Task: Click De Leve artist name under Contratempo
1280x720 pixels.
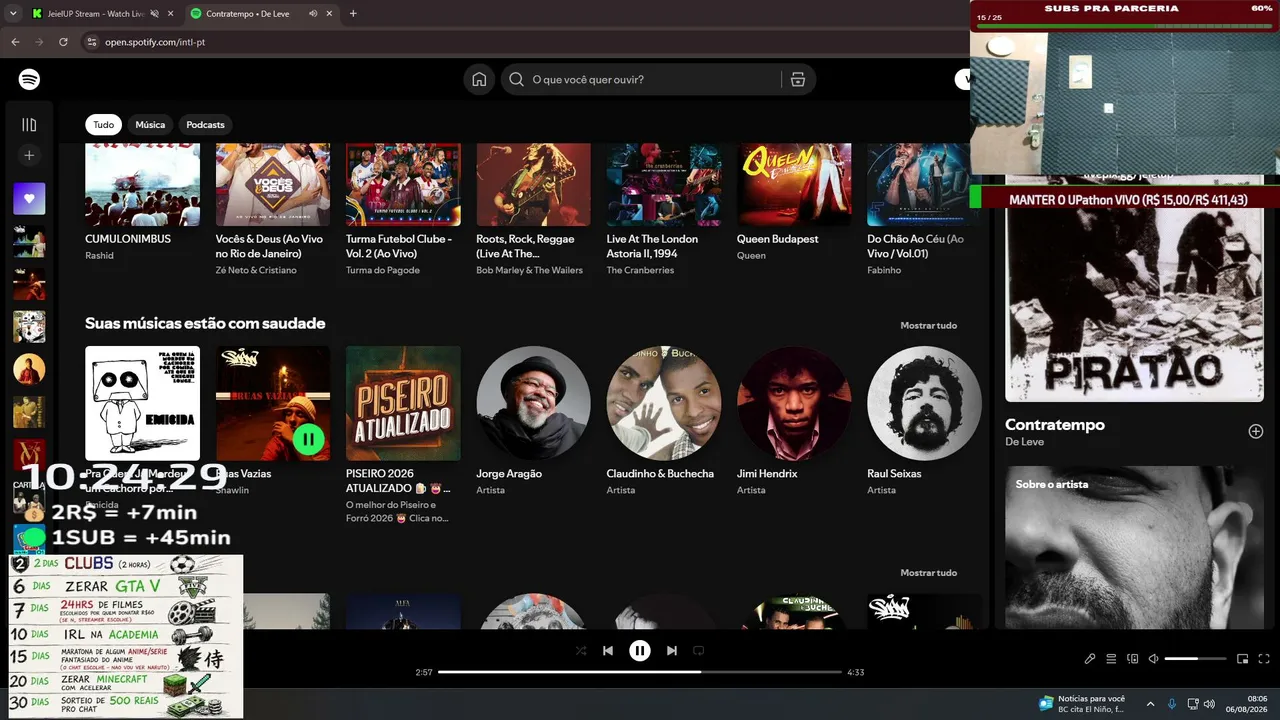Action: click(1024, 442)
